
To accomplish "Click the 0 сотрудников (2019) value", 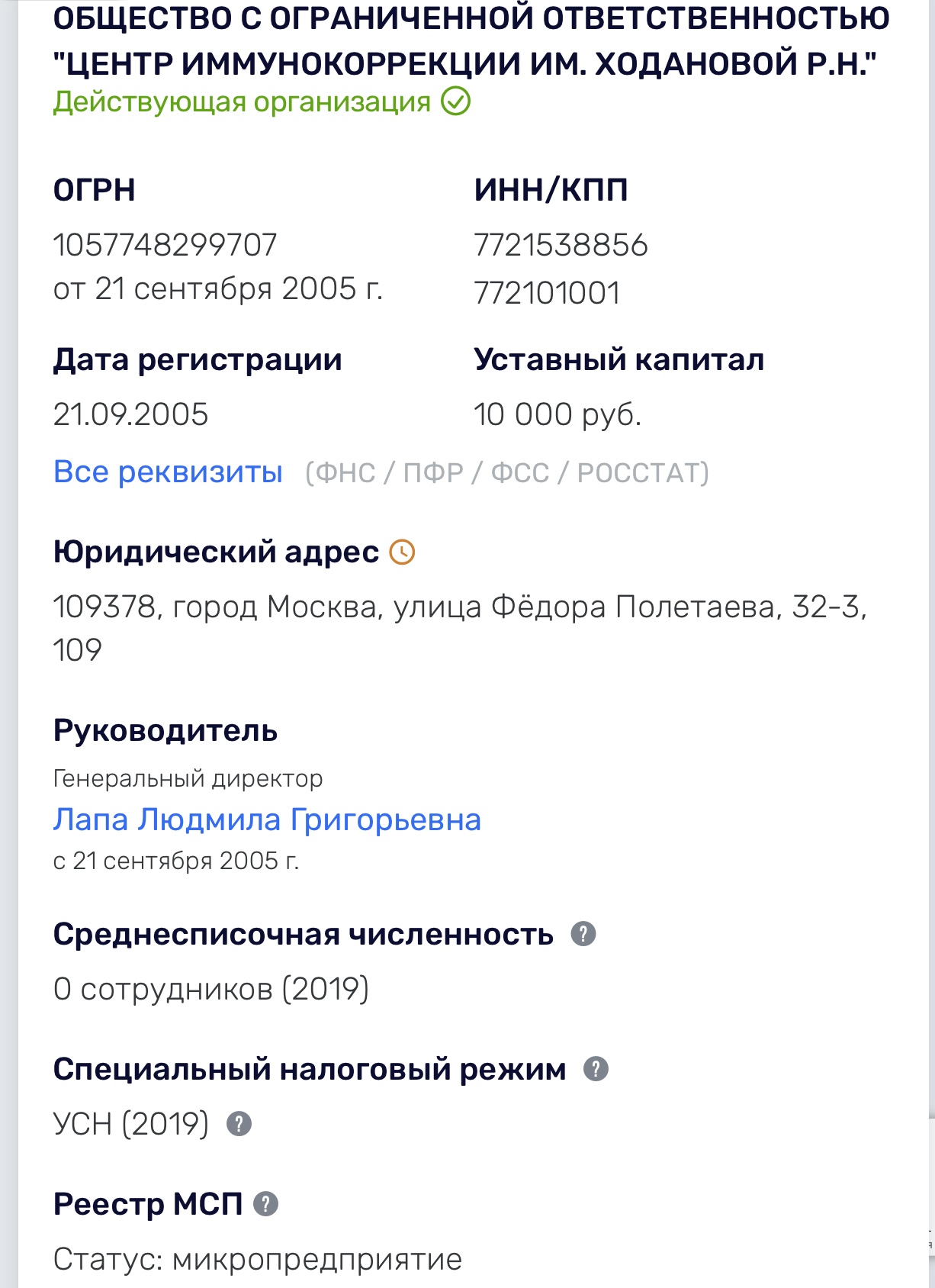I will [211, 989].
